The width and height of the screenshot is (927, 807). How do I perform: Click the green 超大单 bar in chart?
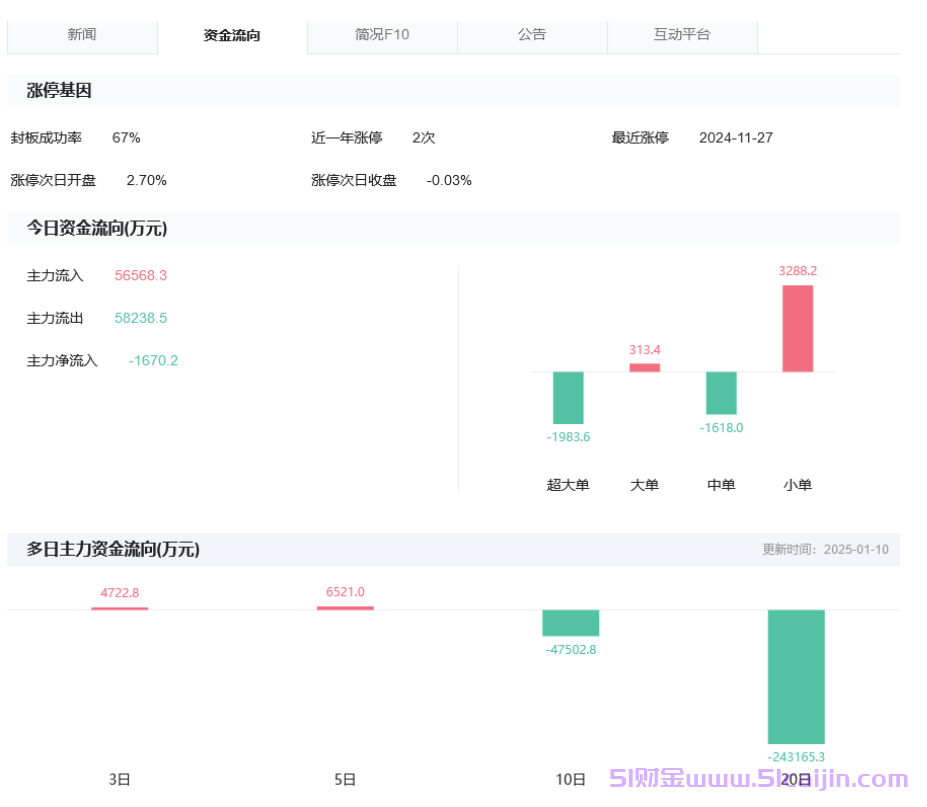pyautogui.click(x=568, y=397)
